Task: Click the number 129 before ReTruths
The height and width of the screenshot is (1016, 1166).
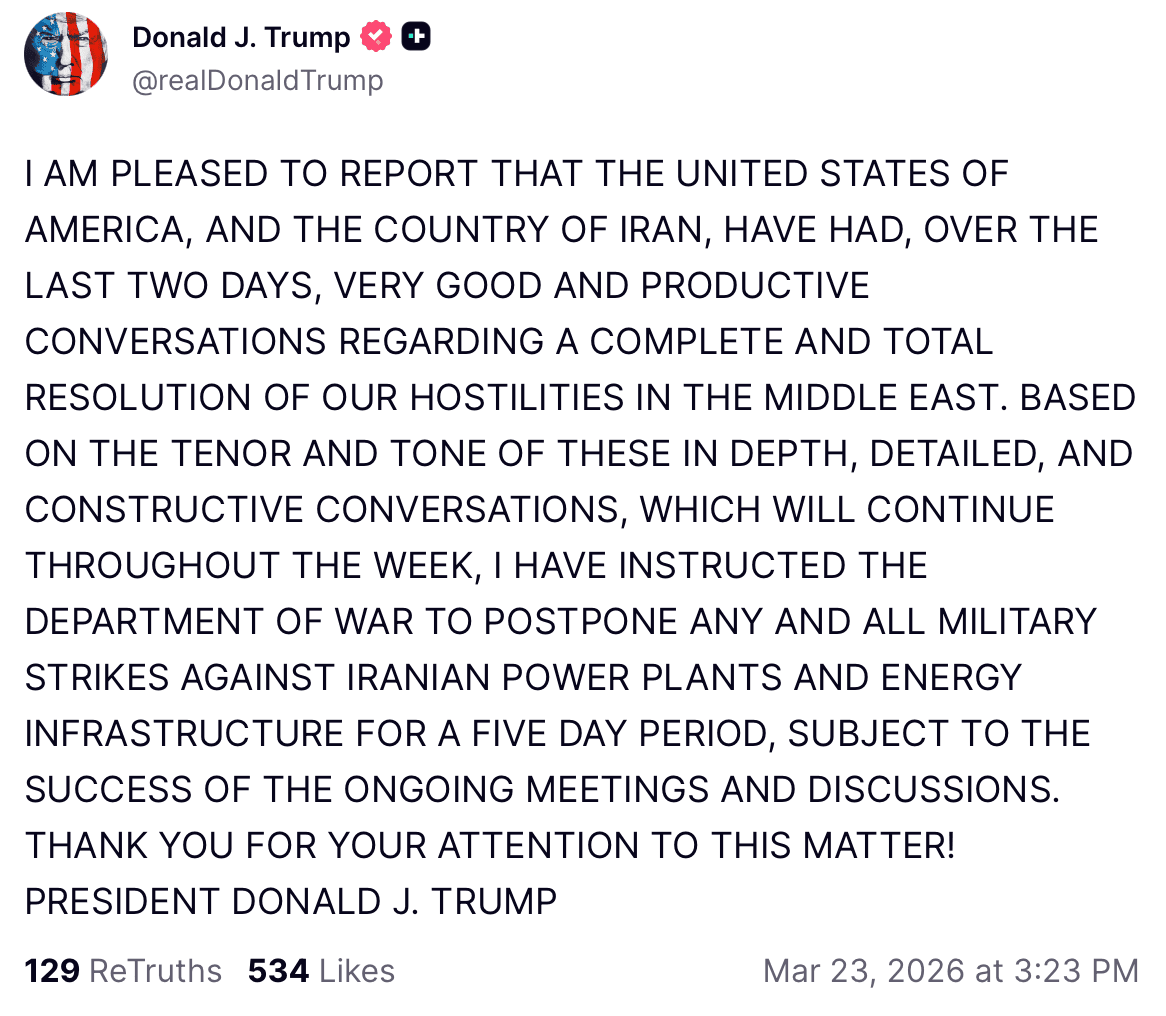Action: click(x=52, y=970)
